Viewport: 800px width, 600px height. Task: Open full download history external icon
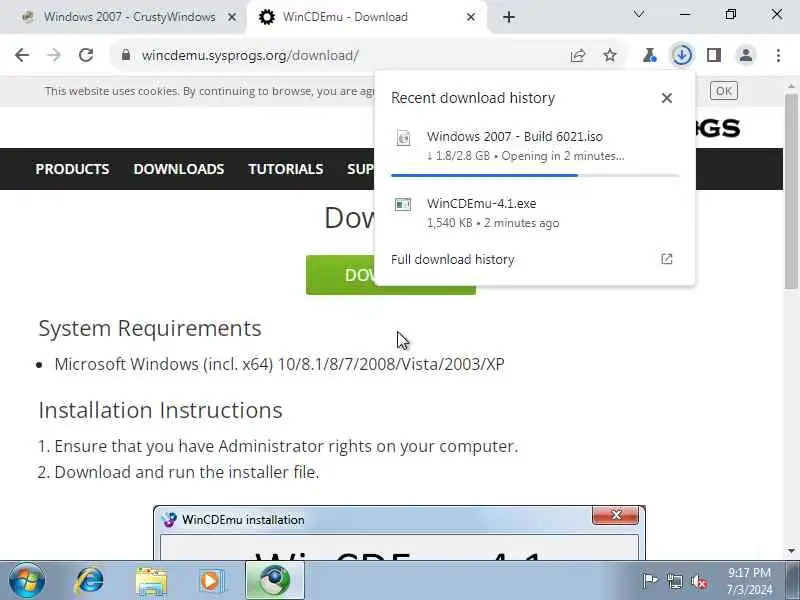[666, 259]
